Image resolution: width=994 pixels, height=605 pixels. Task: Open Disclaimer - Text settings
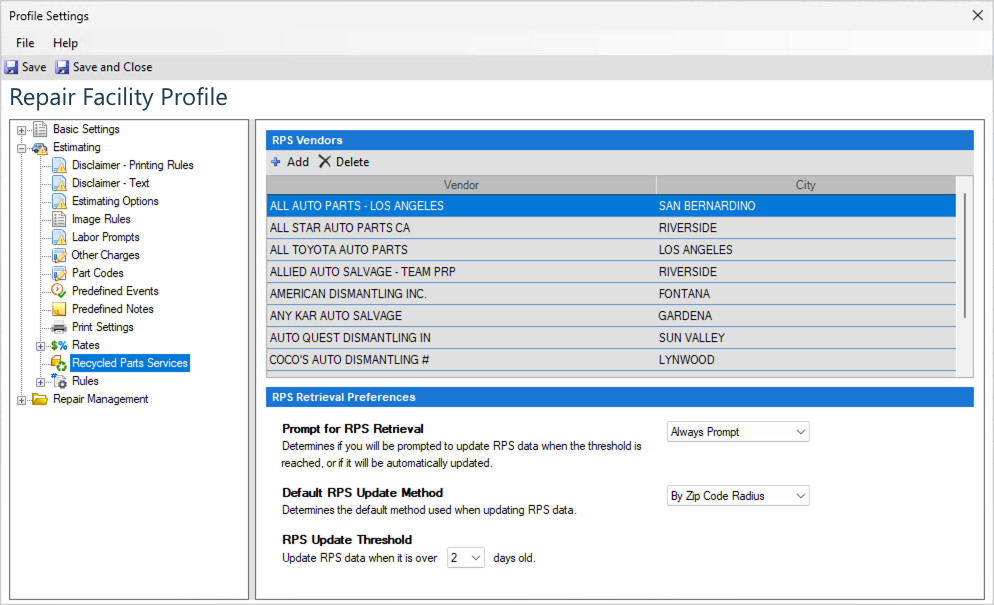tap(110, 183)
